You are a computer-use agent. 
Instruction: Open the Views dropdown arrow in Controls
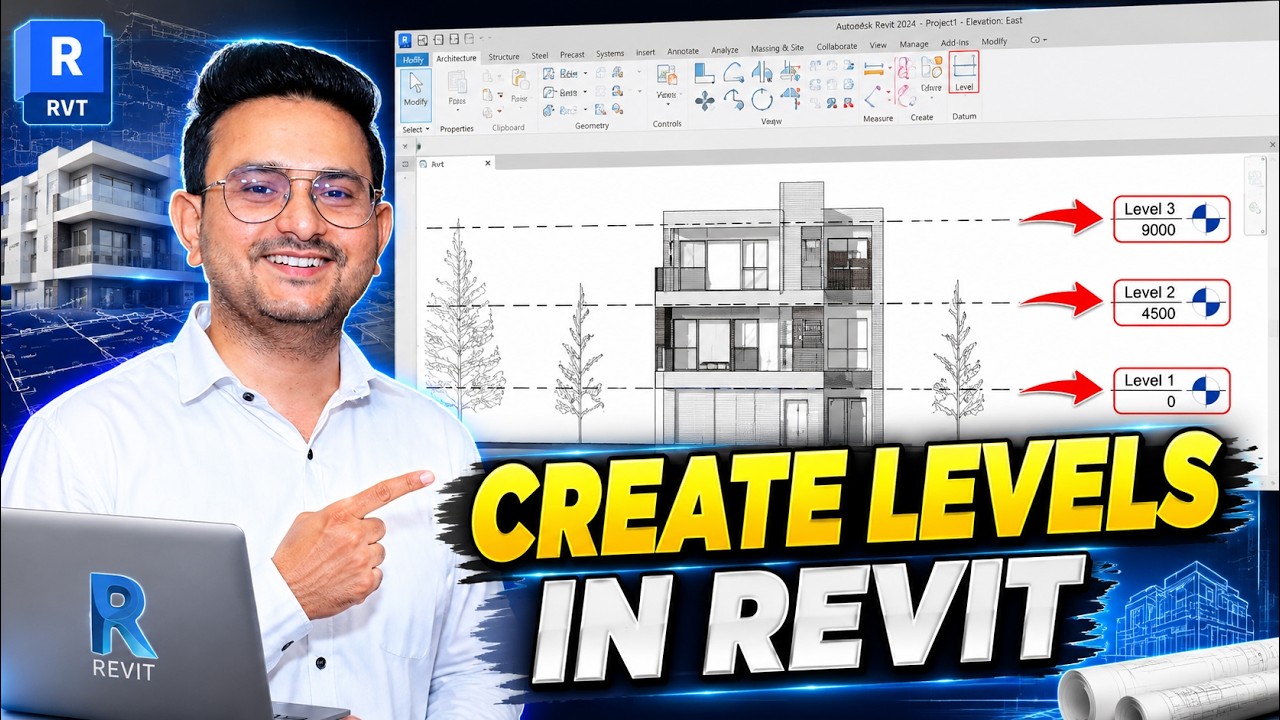click(x=668, y=105)
